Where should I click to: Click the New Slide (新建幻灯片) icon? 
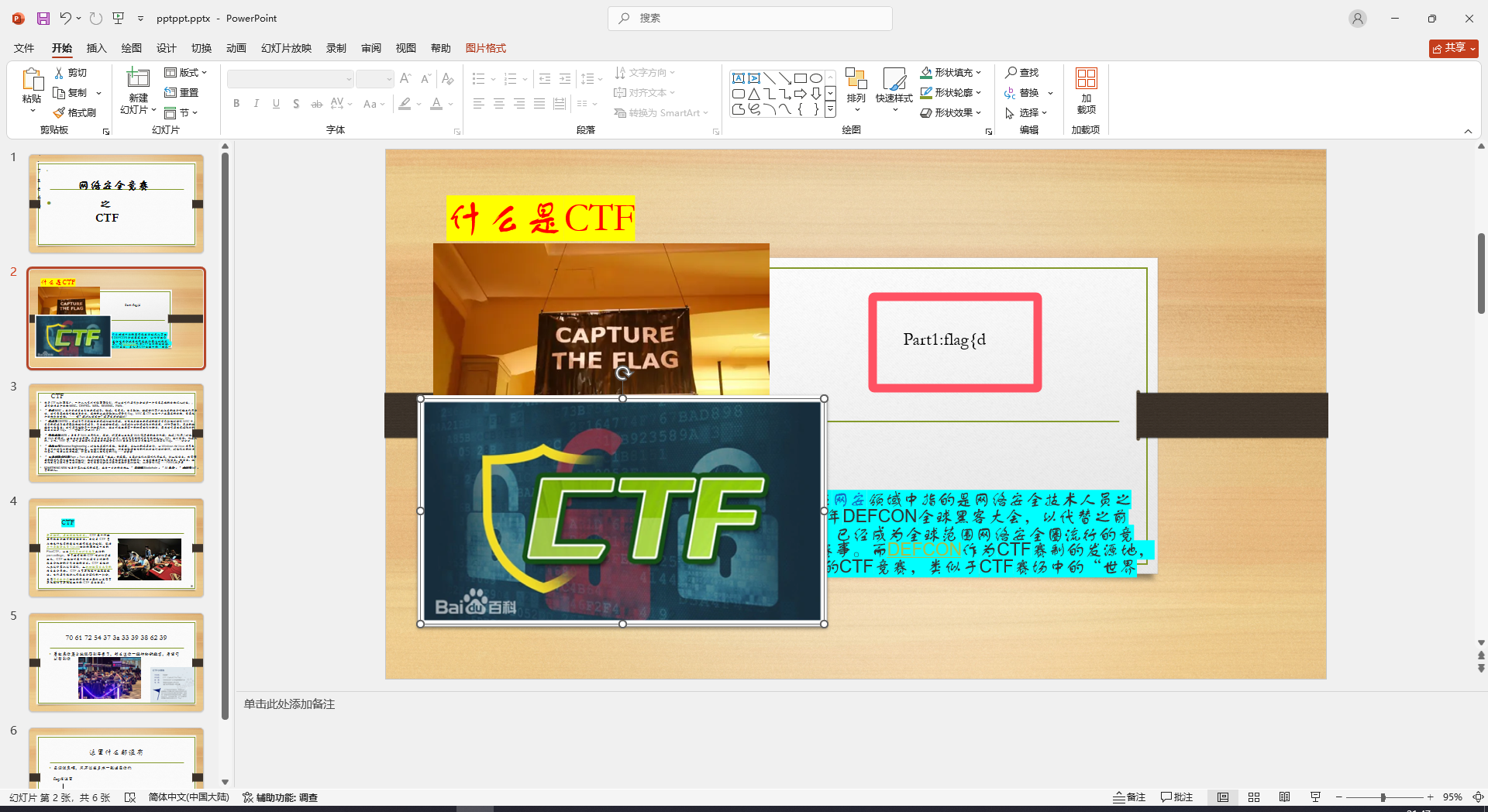point(138,80)
